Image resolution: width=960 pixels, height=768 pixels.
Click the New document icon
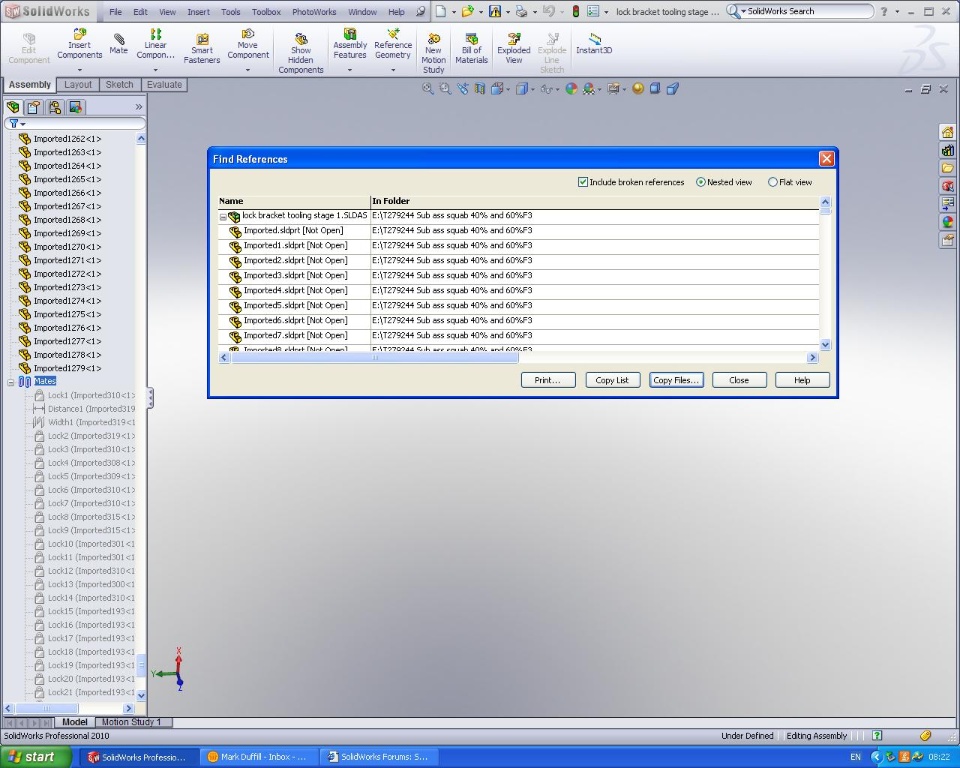click(441, 11)
